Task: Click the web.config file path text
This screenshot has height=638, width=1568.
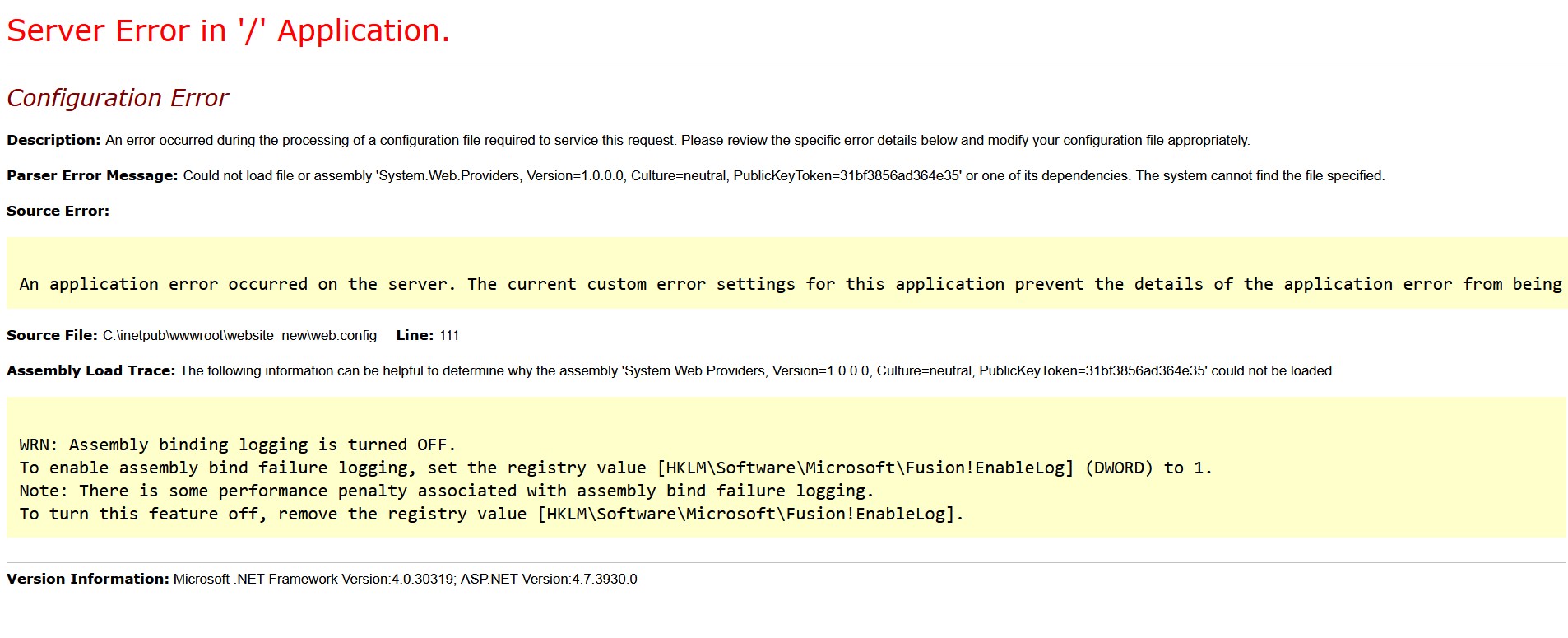Action: (239, 336)
